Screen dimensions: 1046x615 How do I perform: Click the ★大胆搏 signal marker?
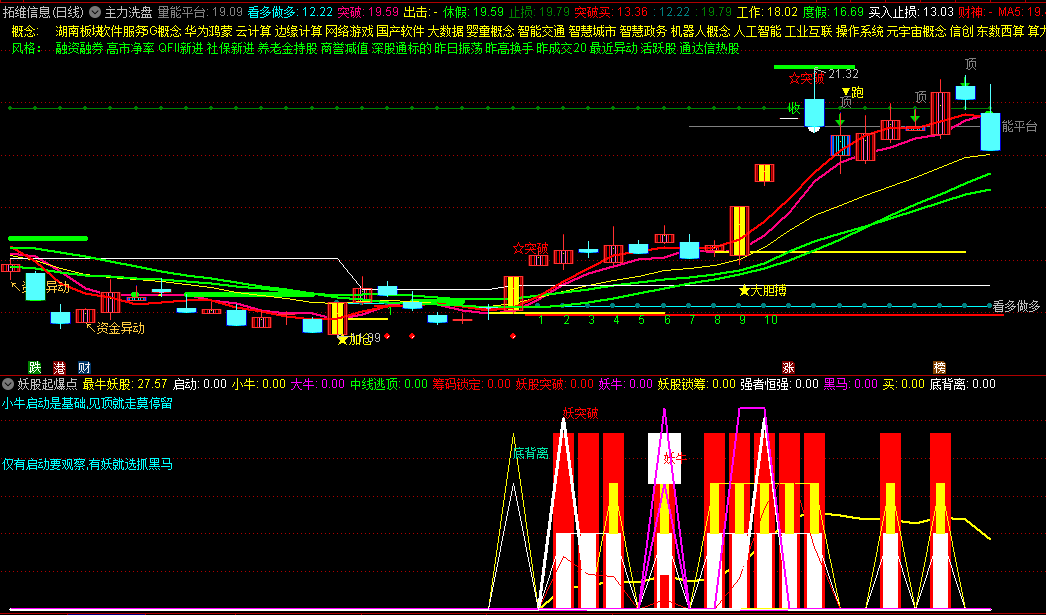[762, 290]
